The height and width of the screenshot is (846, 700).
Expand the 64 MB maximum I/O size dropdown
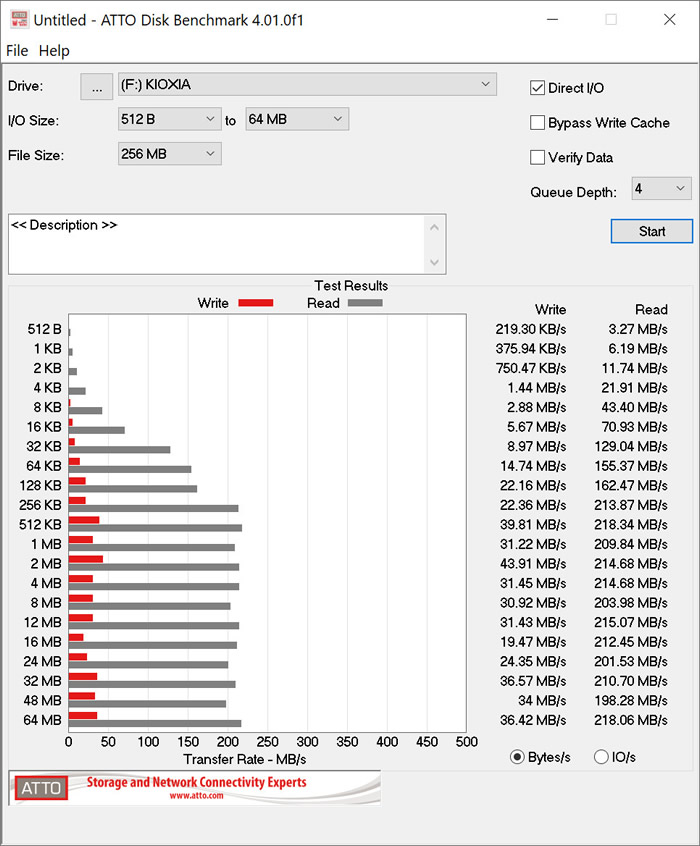[296, 120]
